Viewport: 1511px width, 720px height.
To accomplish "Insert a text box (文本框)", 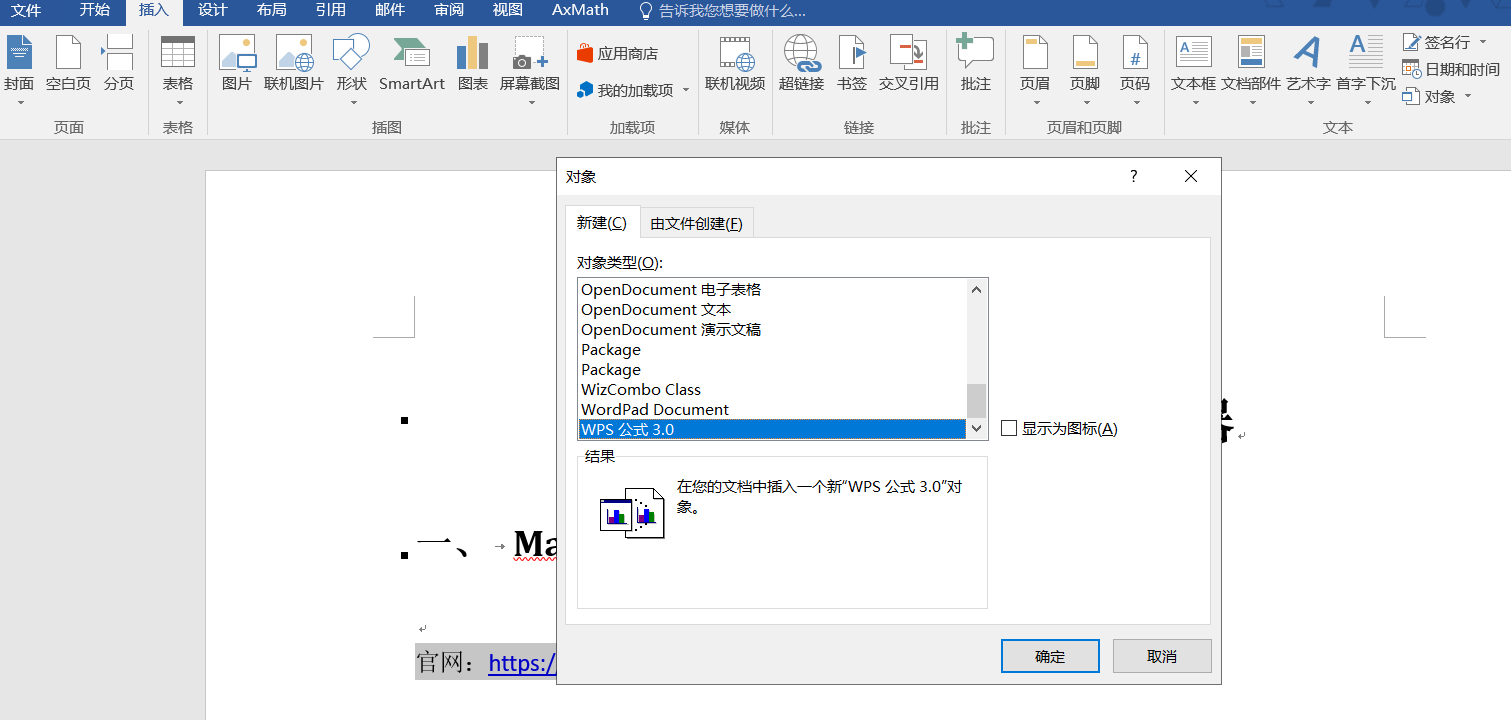I will 1194,70.
